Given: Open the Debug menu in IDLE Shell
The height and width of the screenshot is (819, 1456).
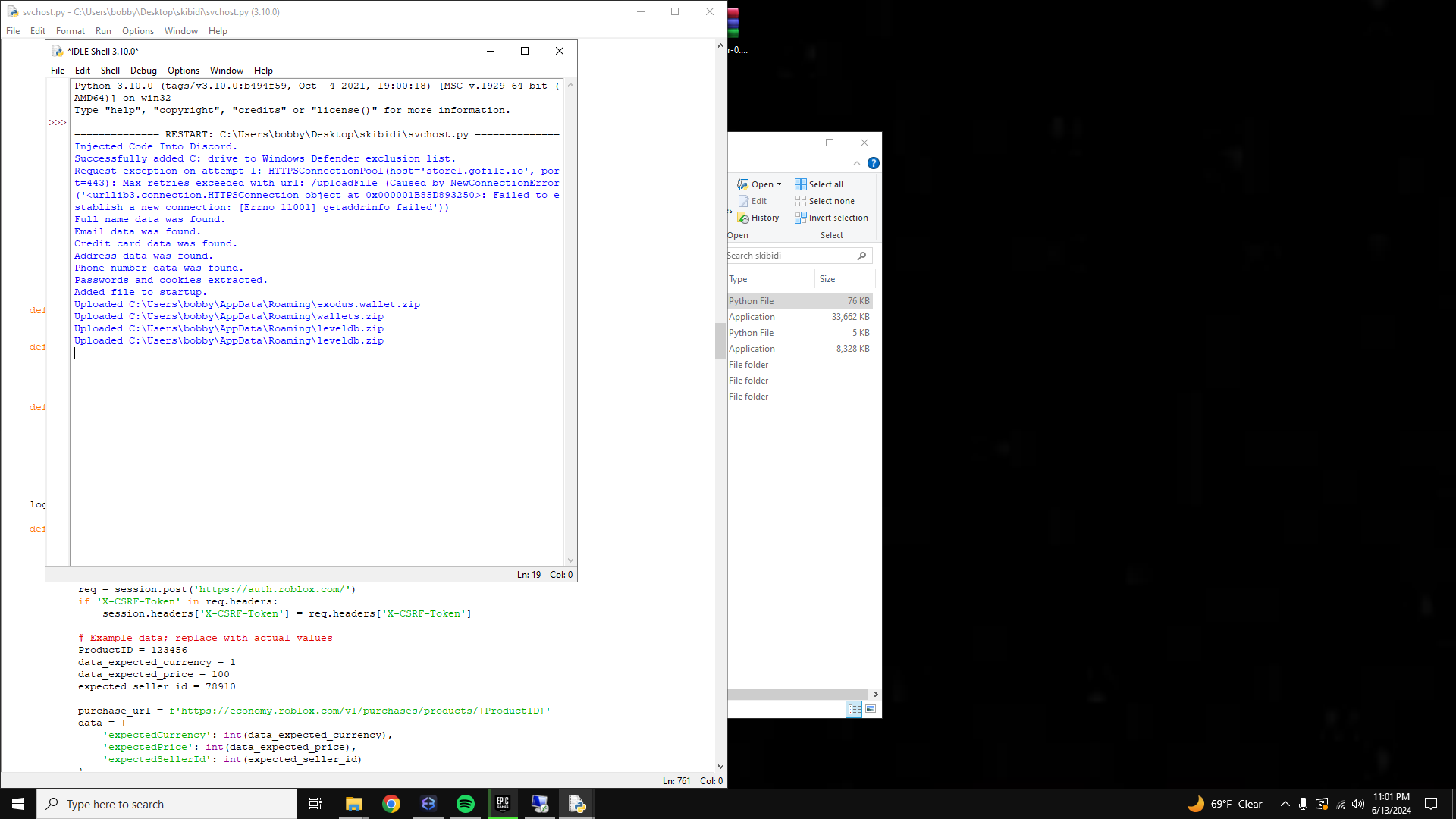Looking at the screenshot, I should [143, 71].
